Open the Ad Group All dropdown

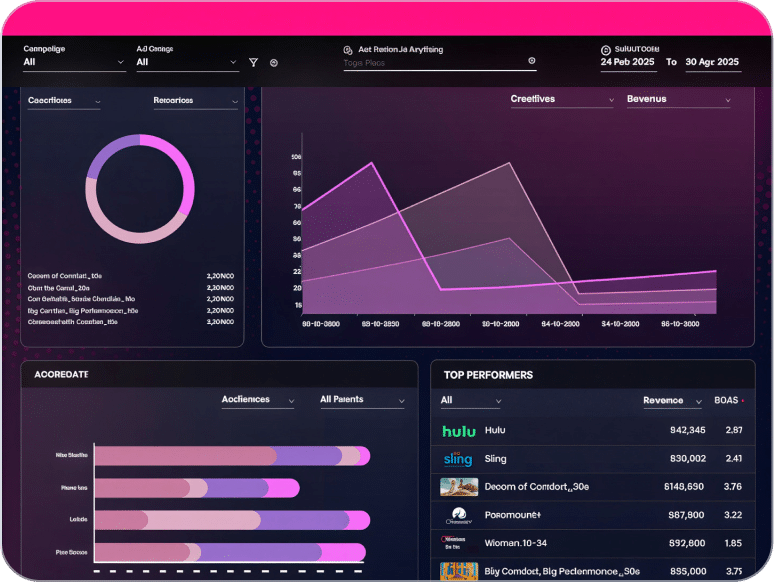pos(188,62)
